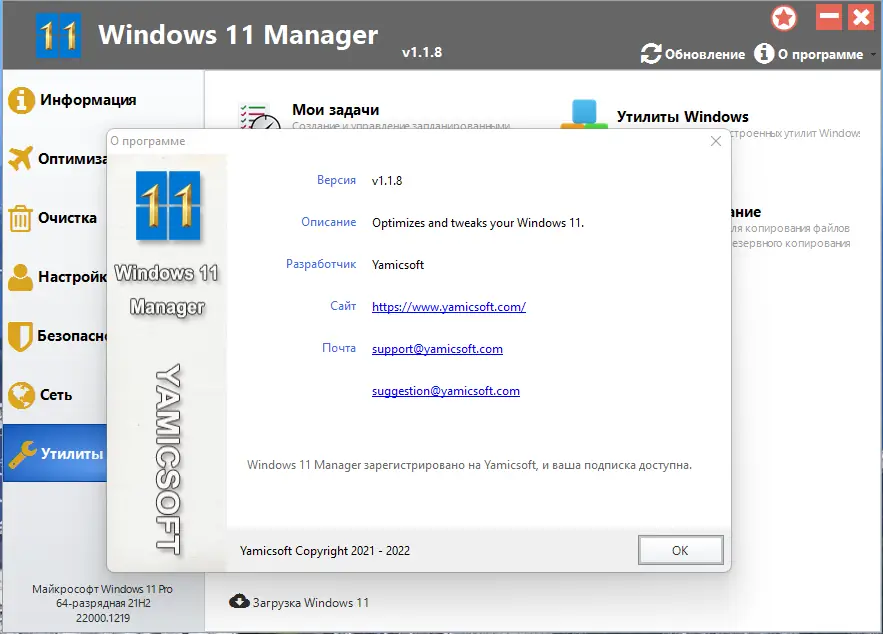This screenshot has height=634, width=883.
Task: Expand the dropdown arrow next to О программе
Action: pos(873,55)
